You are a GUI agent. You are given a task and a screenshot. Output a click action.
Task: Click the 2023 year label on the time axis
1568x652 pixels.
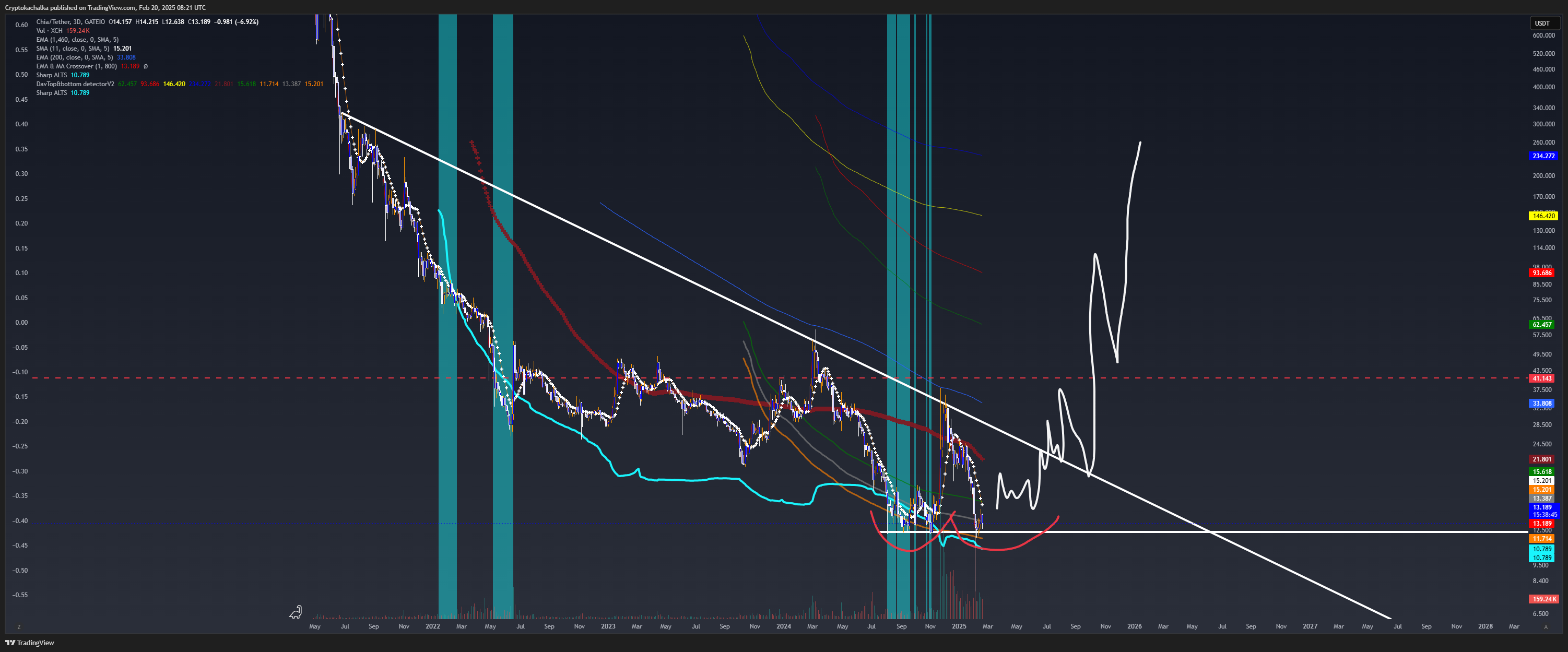pyautogui.click(x=608, y=626)
